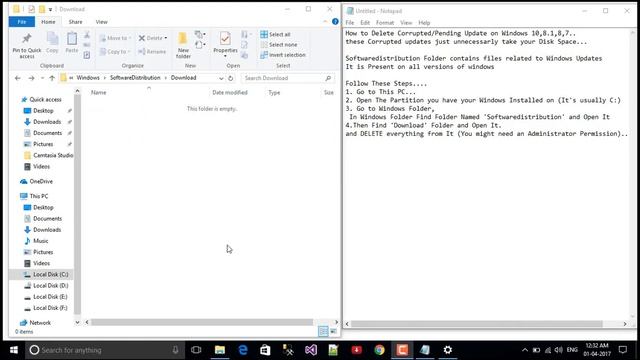
Task: Open Google Chrome from the taskbar
Action: point(380,350)
